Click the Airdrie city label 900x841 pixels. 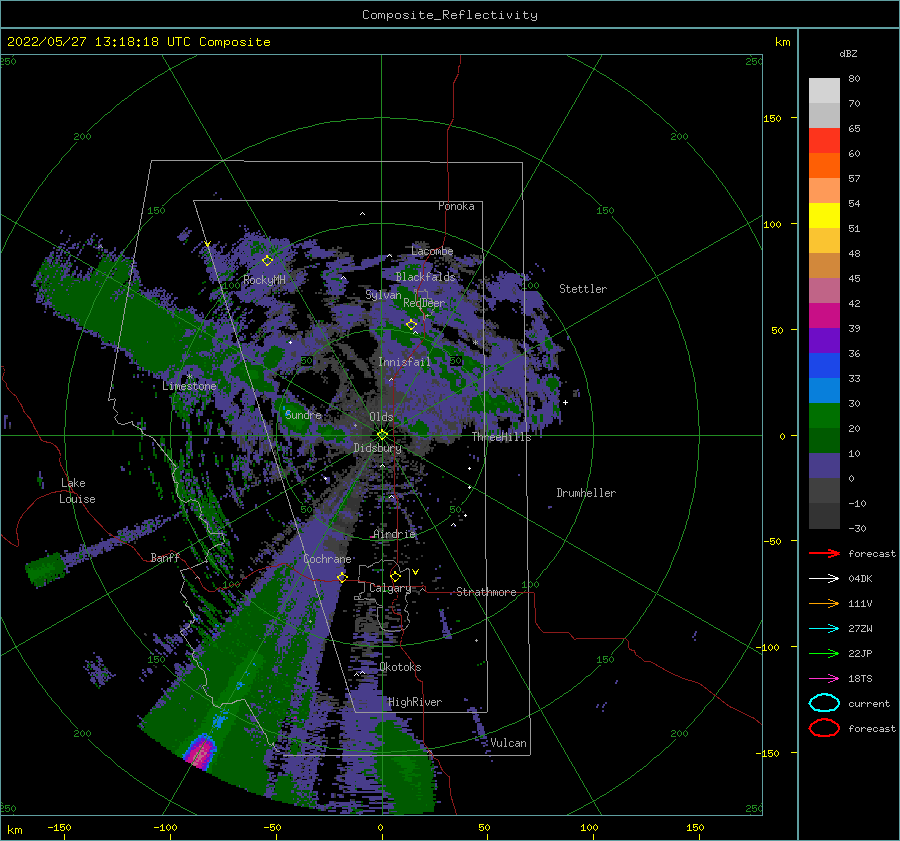394,534
